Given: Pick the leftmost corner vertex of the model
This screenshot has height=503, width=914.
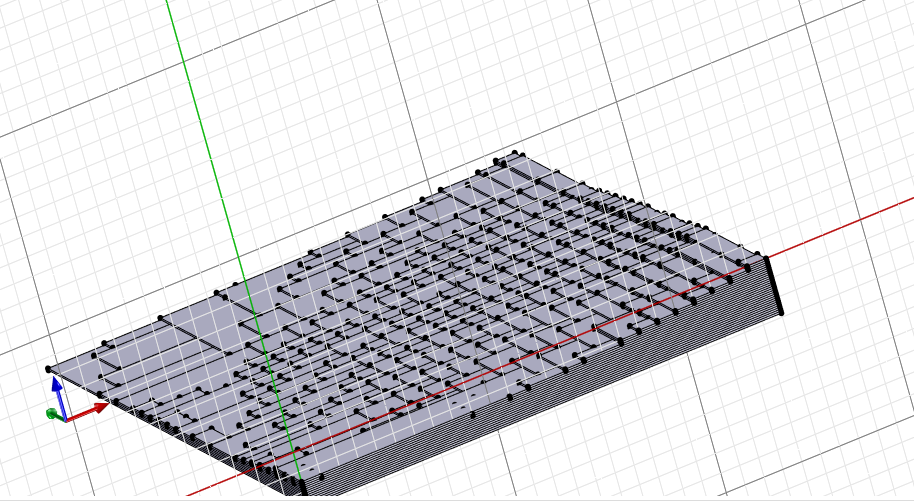Looking at the screenshot, I should tap(49, 369).
